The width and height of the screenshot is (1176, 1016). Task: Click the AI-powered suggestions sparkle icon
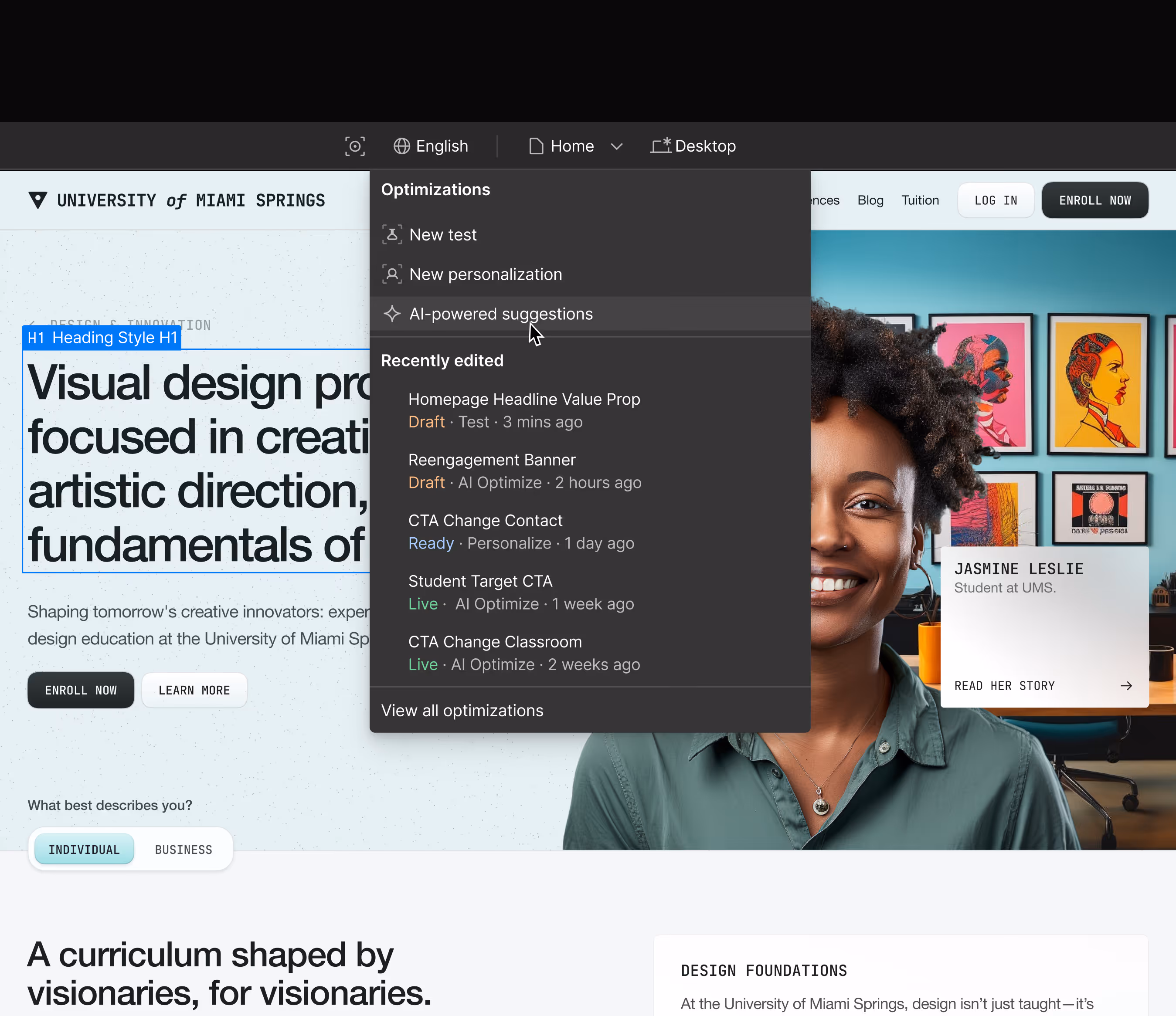click(391, 314)
